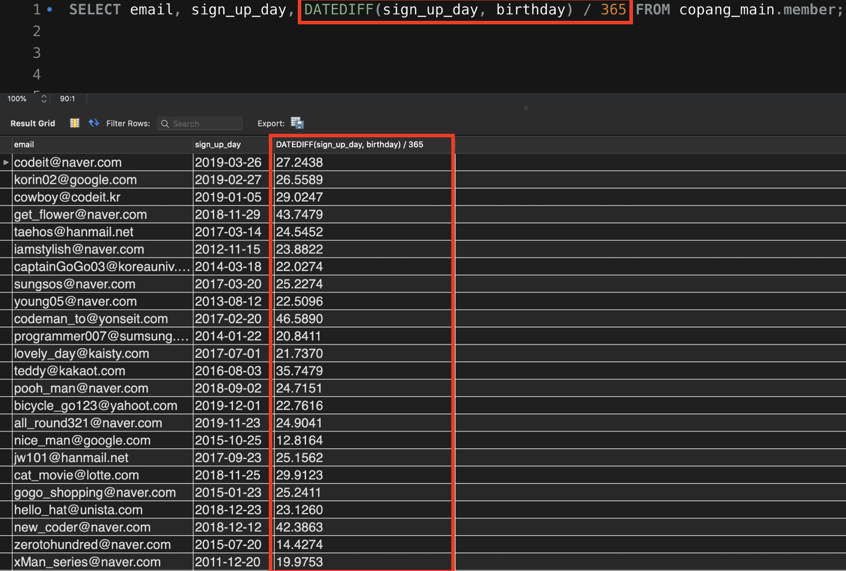Screen dimensions: 846x571
Task: Click the 90:1 cursor position indicator
Action: (67, 99)
